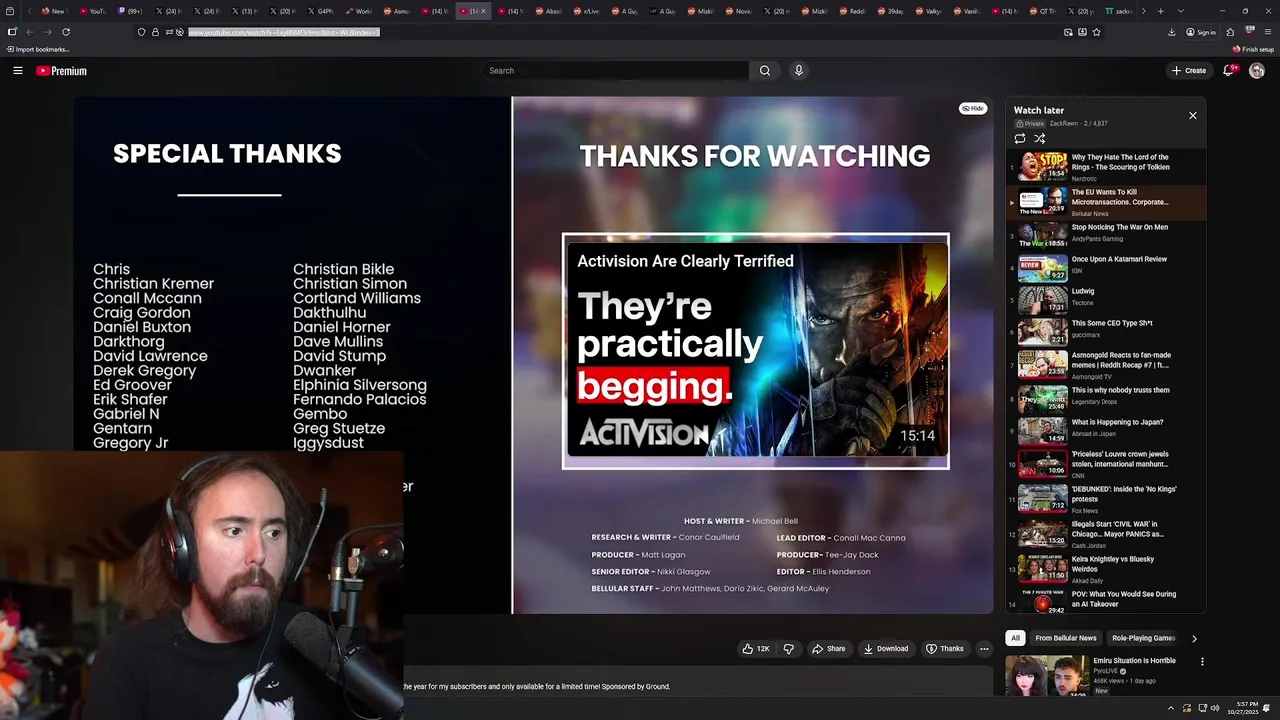Open the browser application menu
The image size is (1280, 720).
(1266, 32)
